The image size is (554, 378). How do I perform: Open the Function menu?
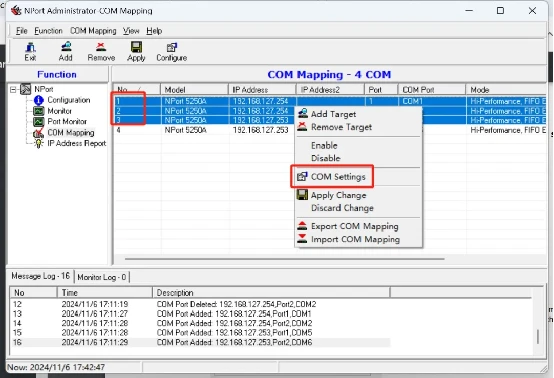48,31
